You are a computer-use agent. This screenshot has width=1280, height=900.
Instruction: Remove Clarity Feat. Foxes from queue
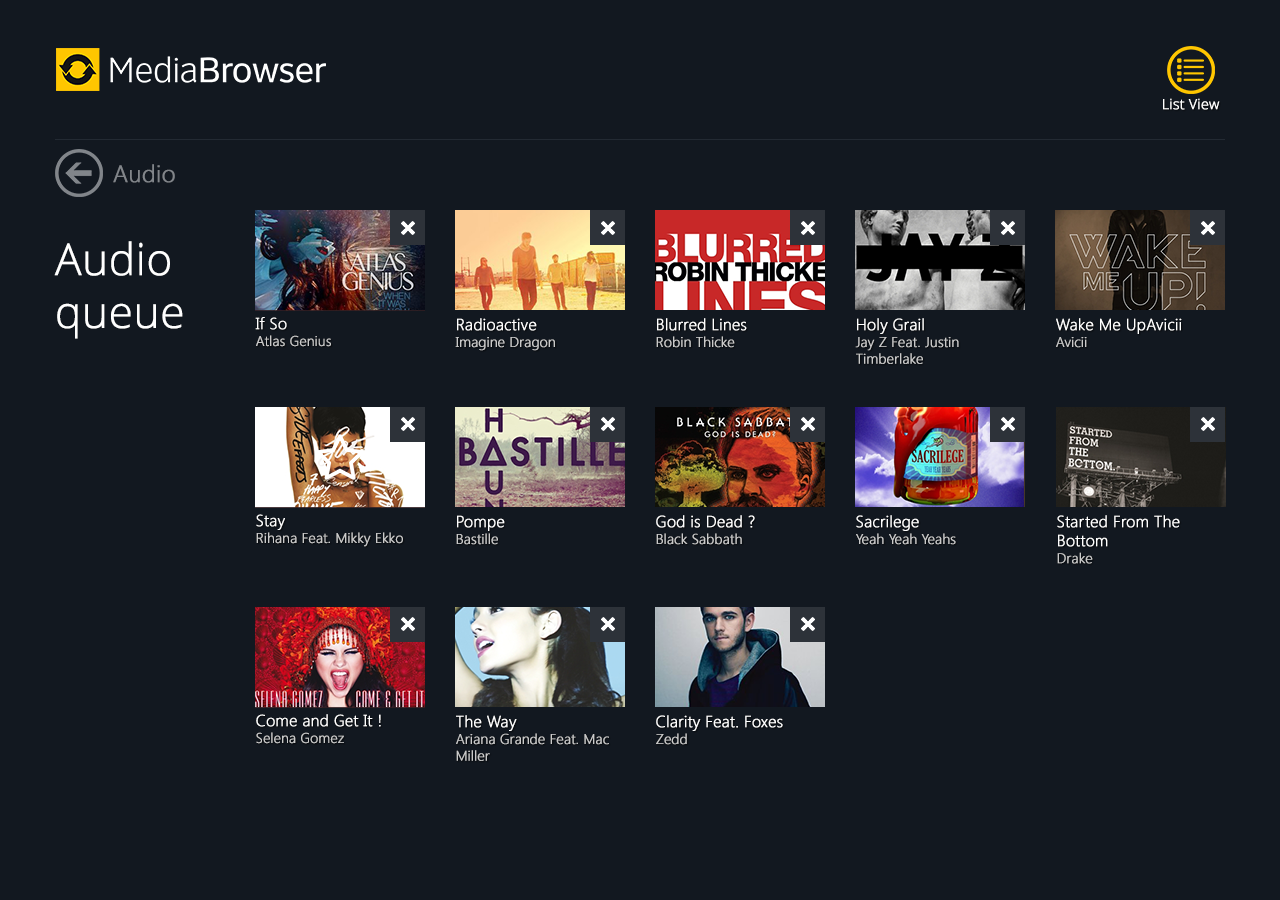[x=807, y=625]
